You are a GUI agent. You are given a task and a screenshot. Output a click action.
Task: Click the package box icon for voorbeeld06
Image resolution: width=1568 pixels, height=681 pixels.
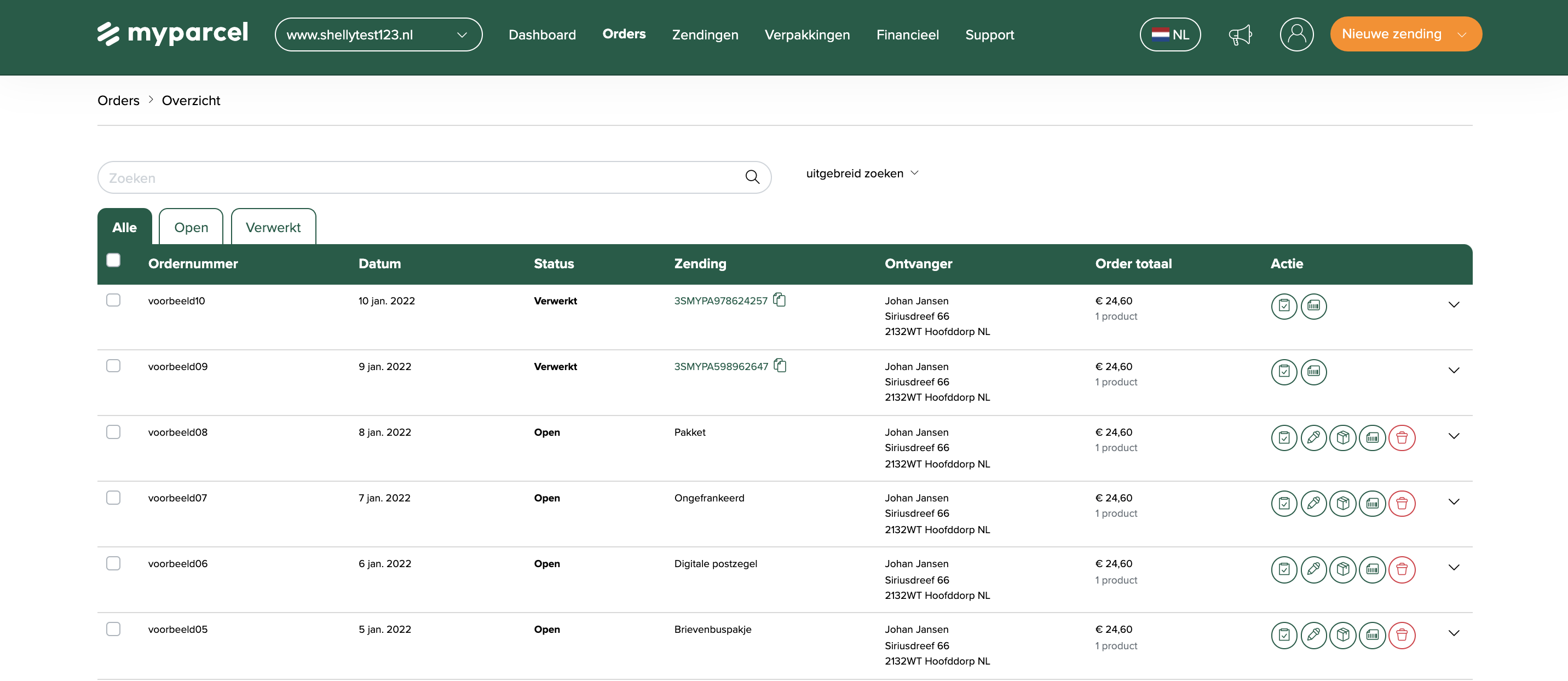(1343, 569)
